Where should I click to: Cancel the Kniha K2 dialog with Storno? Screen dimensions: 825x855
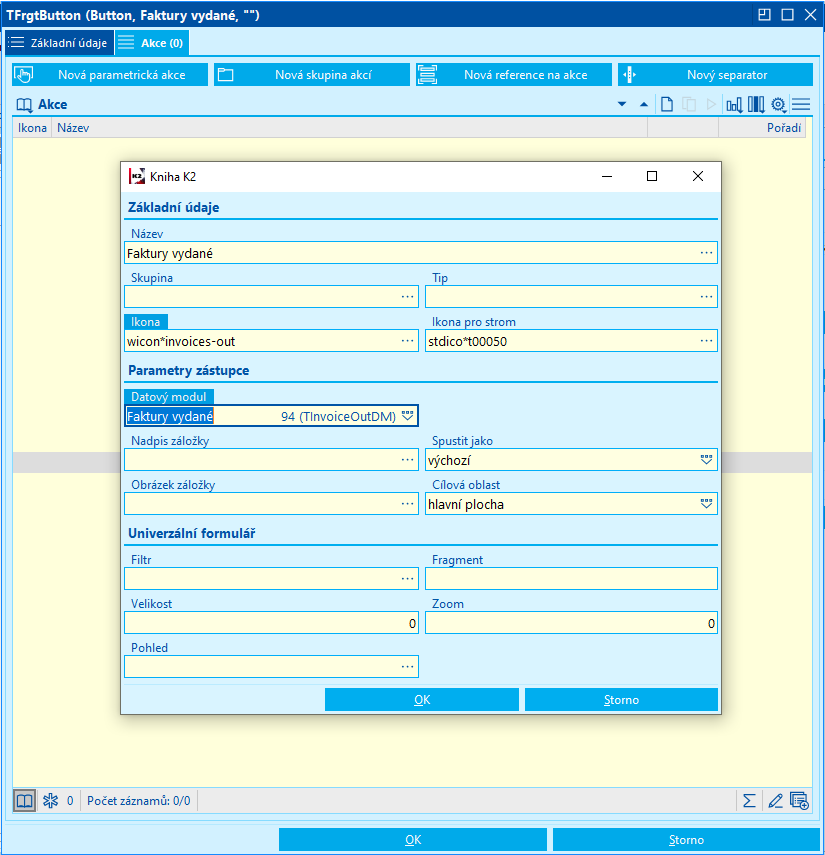pyautogui.click(x=621, y=700)
